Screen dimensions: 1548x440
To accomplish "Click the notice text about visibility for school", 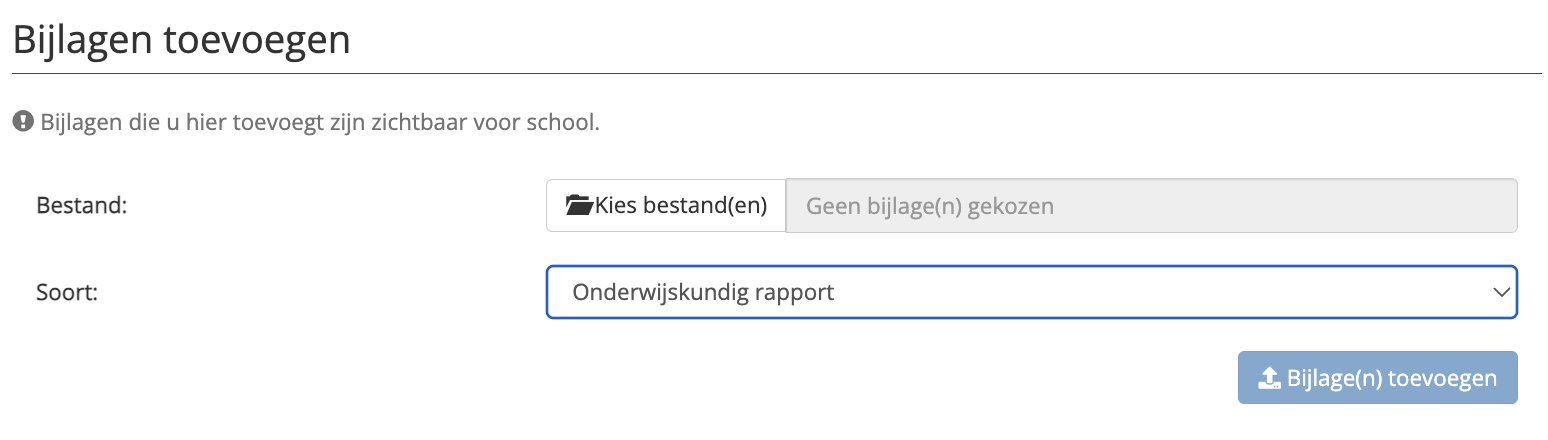I will point(320,123).
